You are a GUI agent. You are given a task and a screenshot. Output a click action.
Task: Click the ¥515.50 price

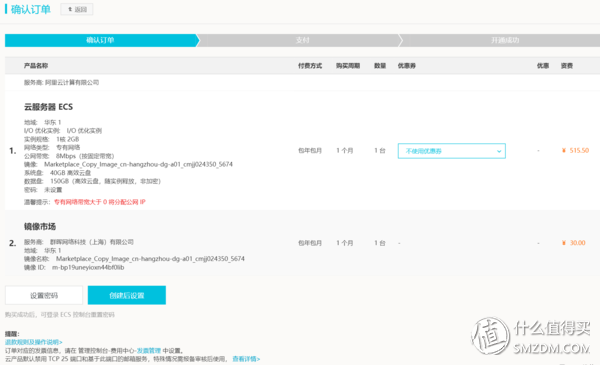pyautogui.click(x=575, y=150)
